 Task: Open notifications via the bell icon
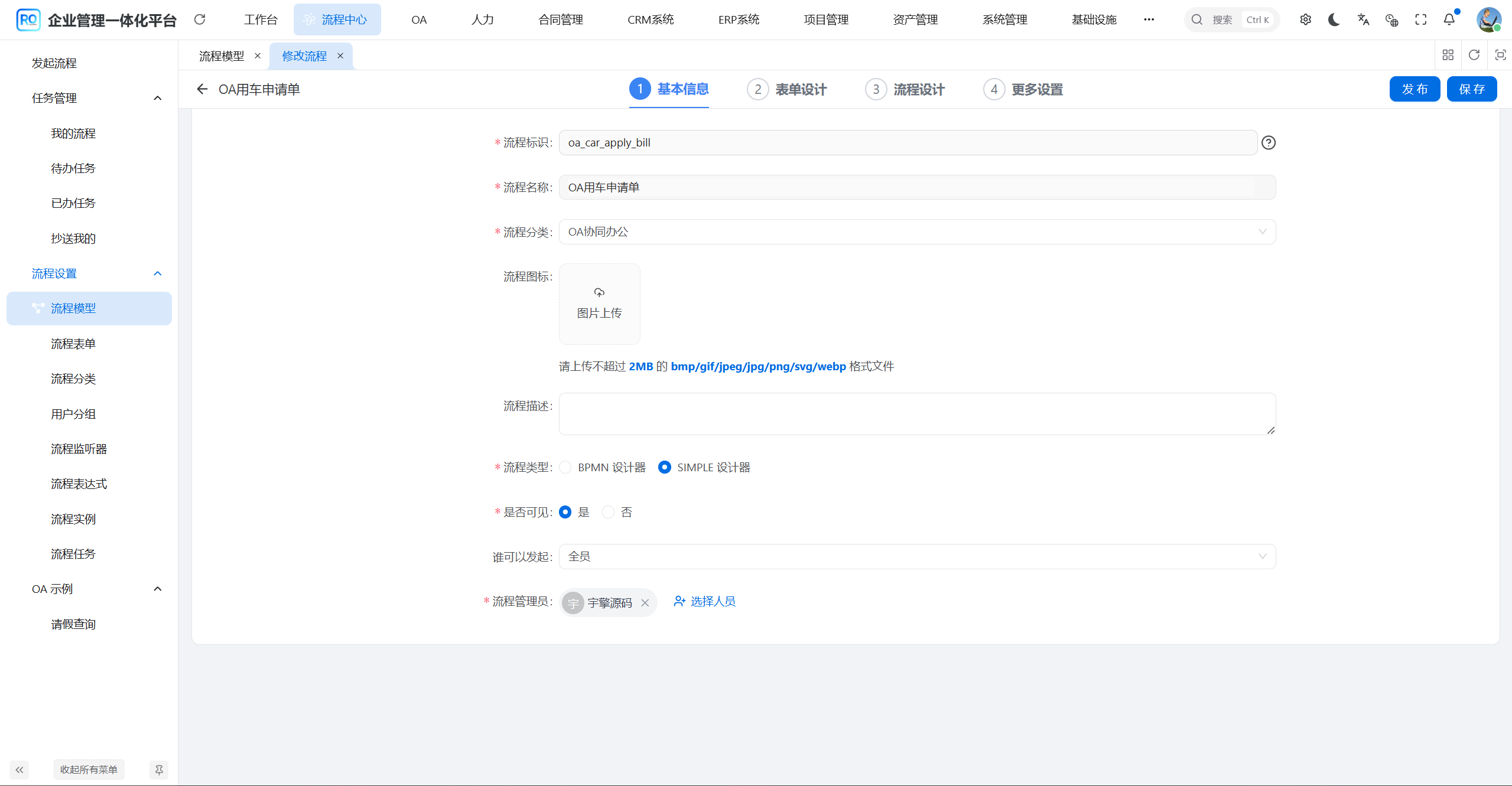(x=1449, y=19)
